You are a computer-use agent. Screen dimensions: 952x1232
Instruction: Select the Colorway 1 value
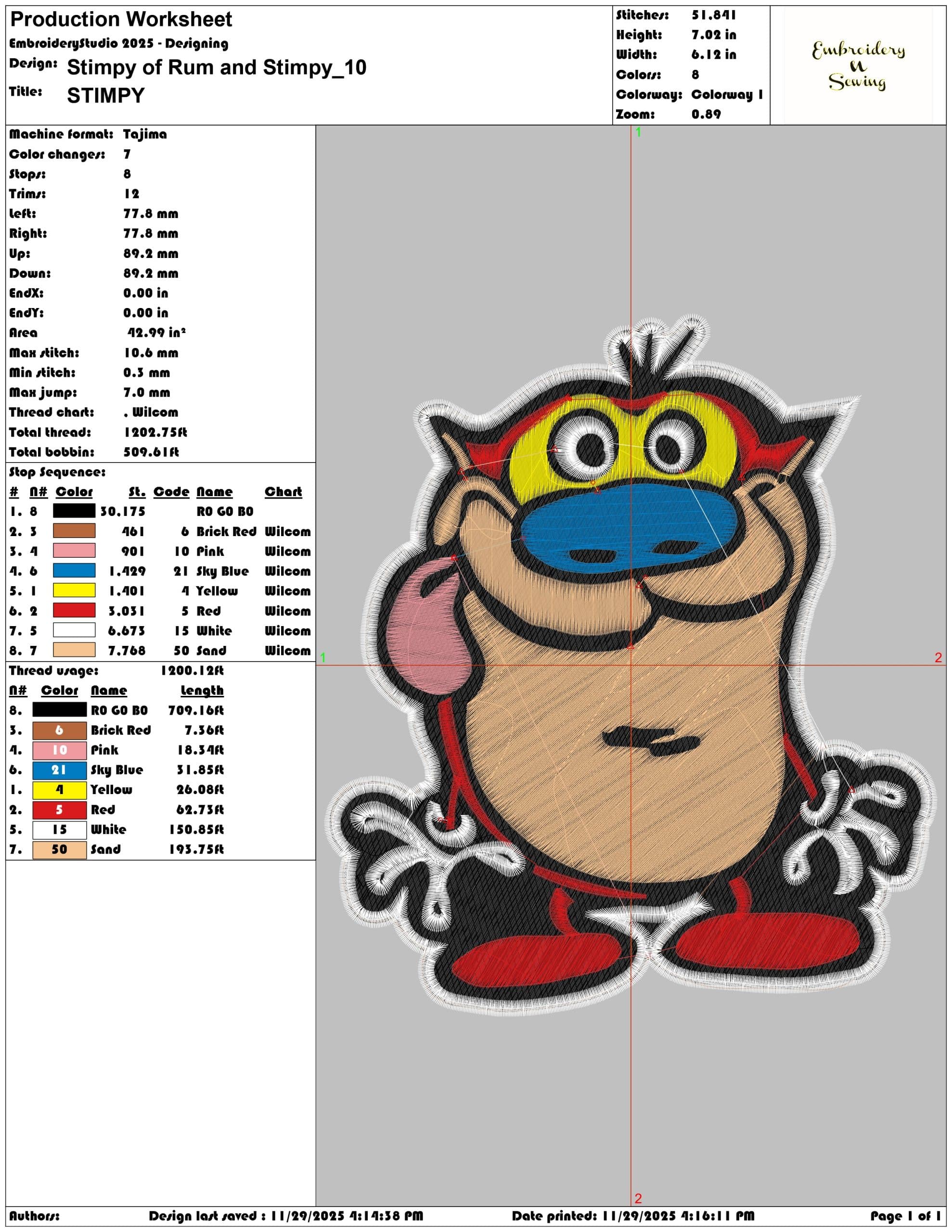tap(727, 94)
